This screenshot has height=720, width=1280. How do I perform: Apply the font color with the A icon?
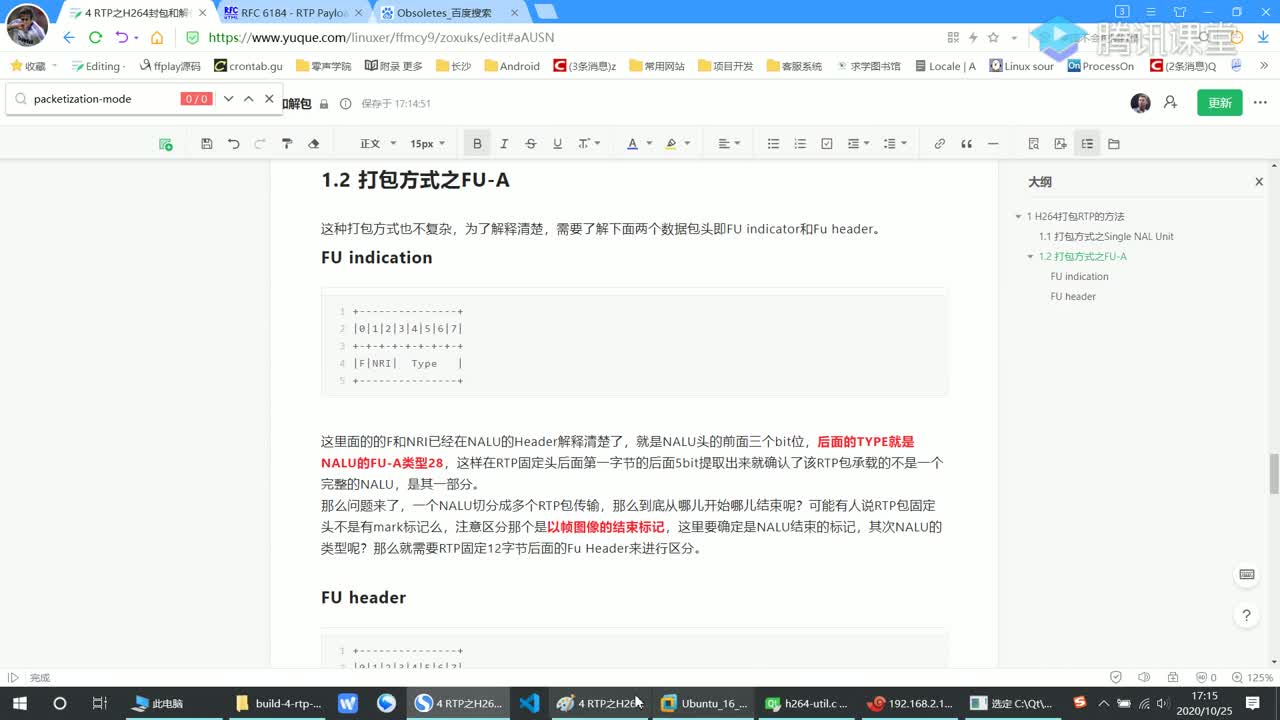pyautogui.click(x=632, y=144)
